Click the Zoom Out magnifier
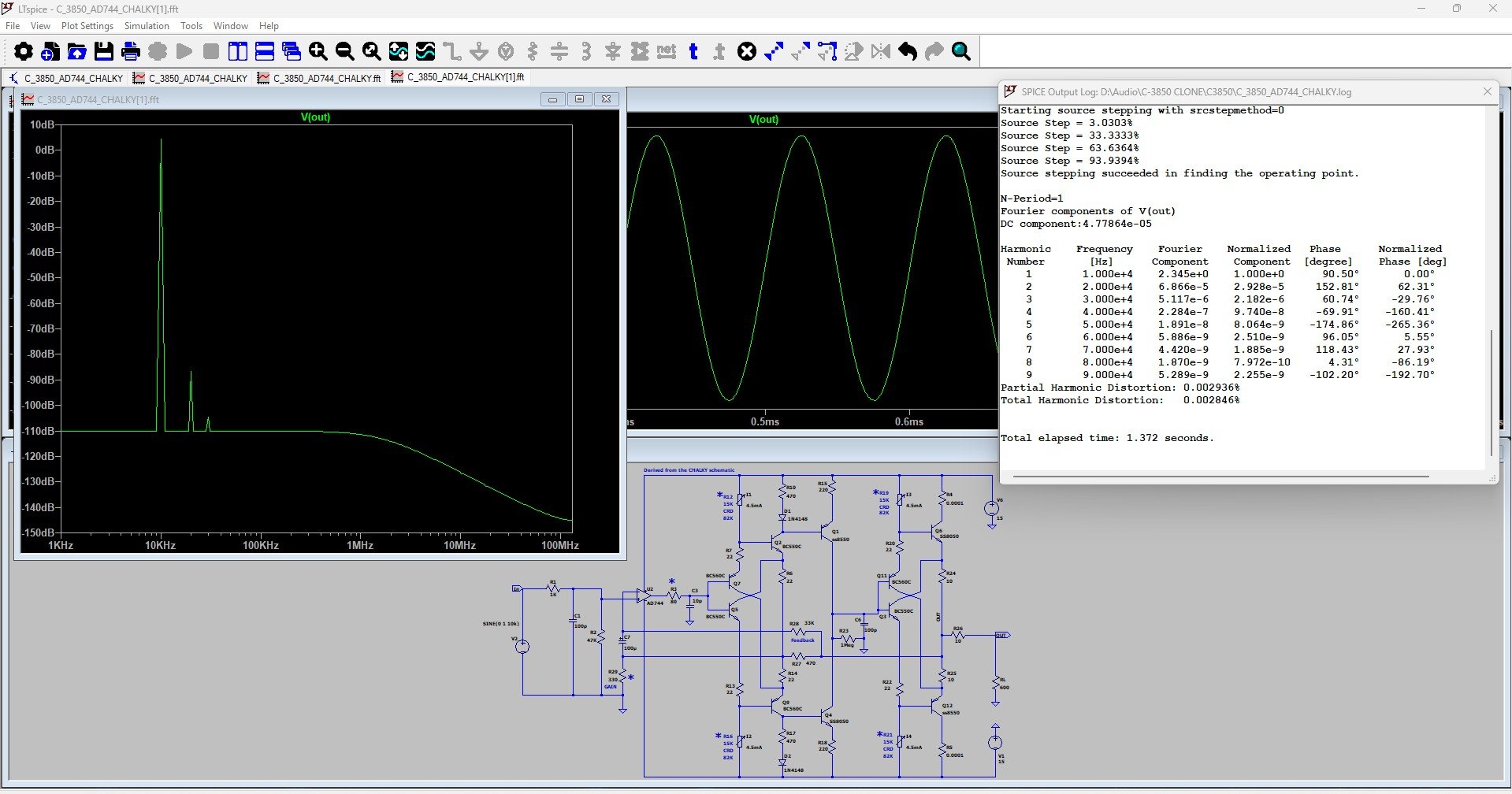This screenshot has height=794, width=1512. coord(344,52)
